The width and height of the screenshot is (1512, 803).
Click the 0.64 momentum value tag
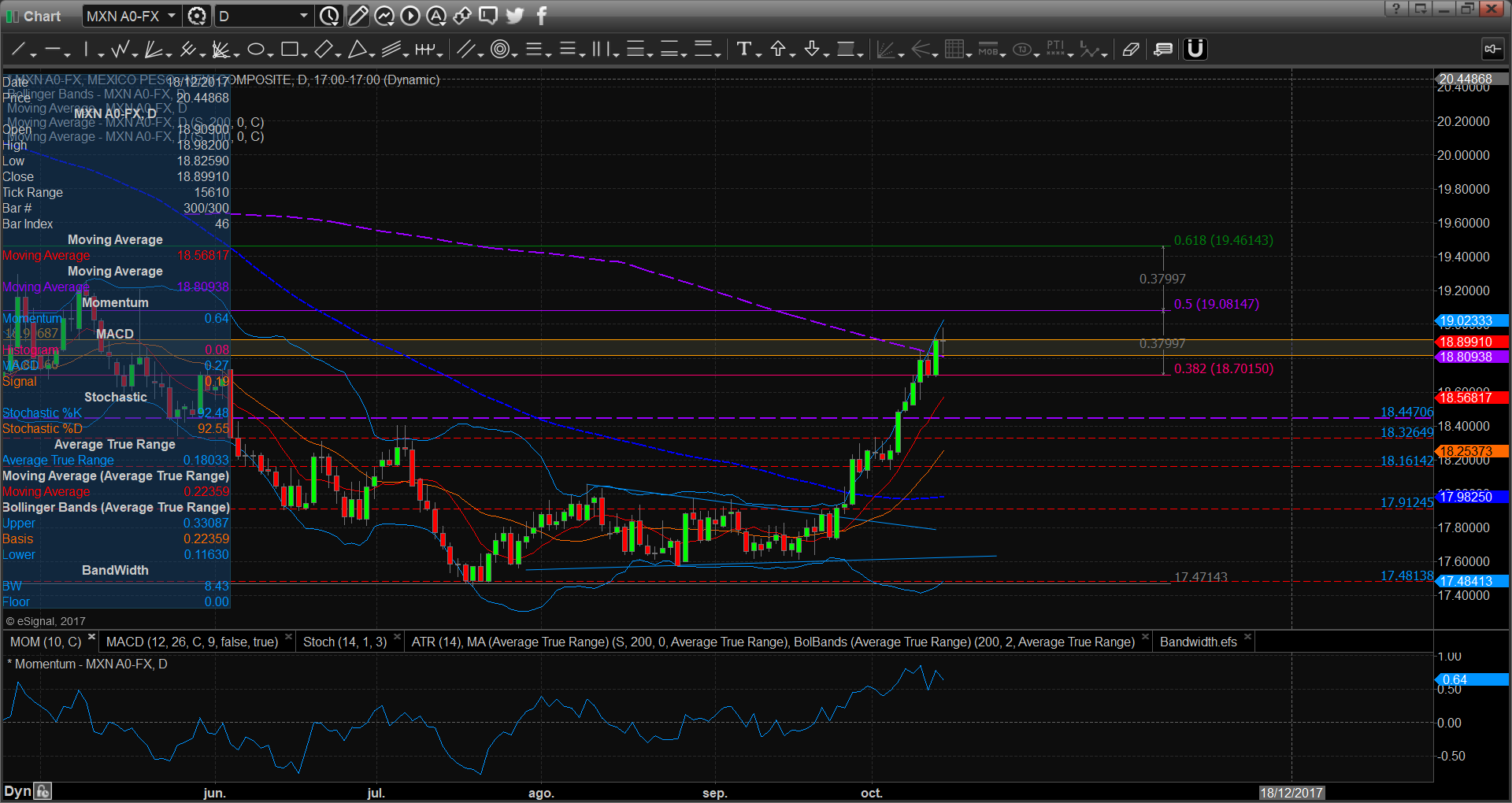pos(1472,679)
